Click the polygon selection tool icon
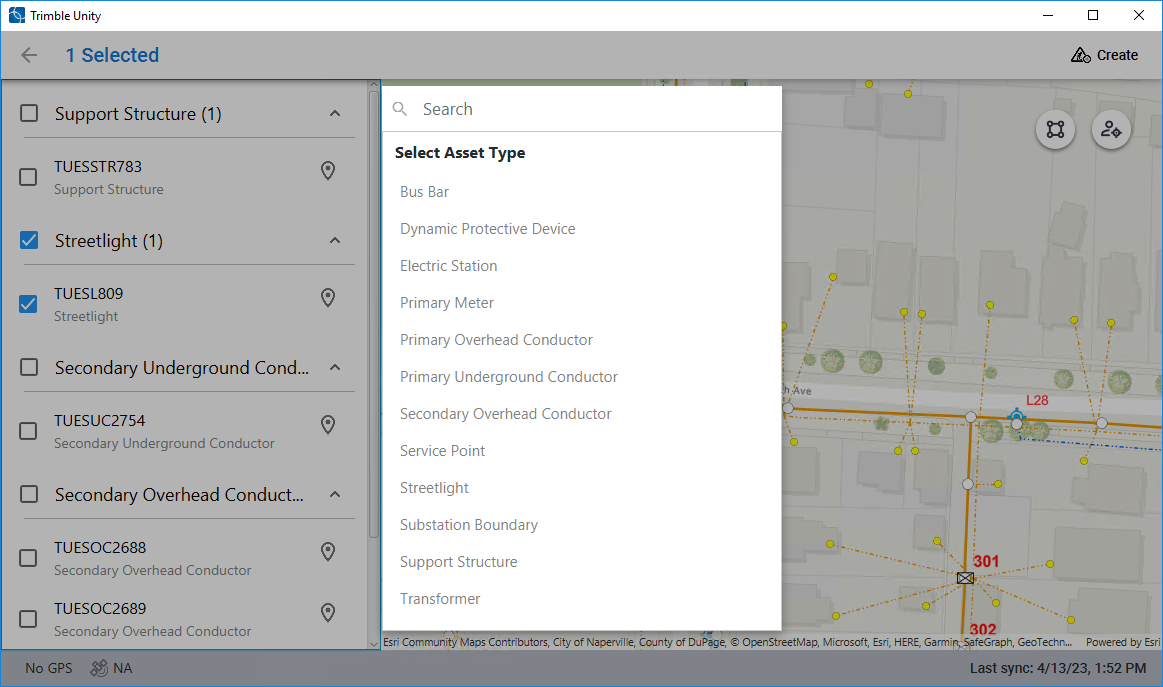1163x687 pixels. point(1055,130)
